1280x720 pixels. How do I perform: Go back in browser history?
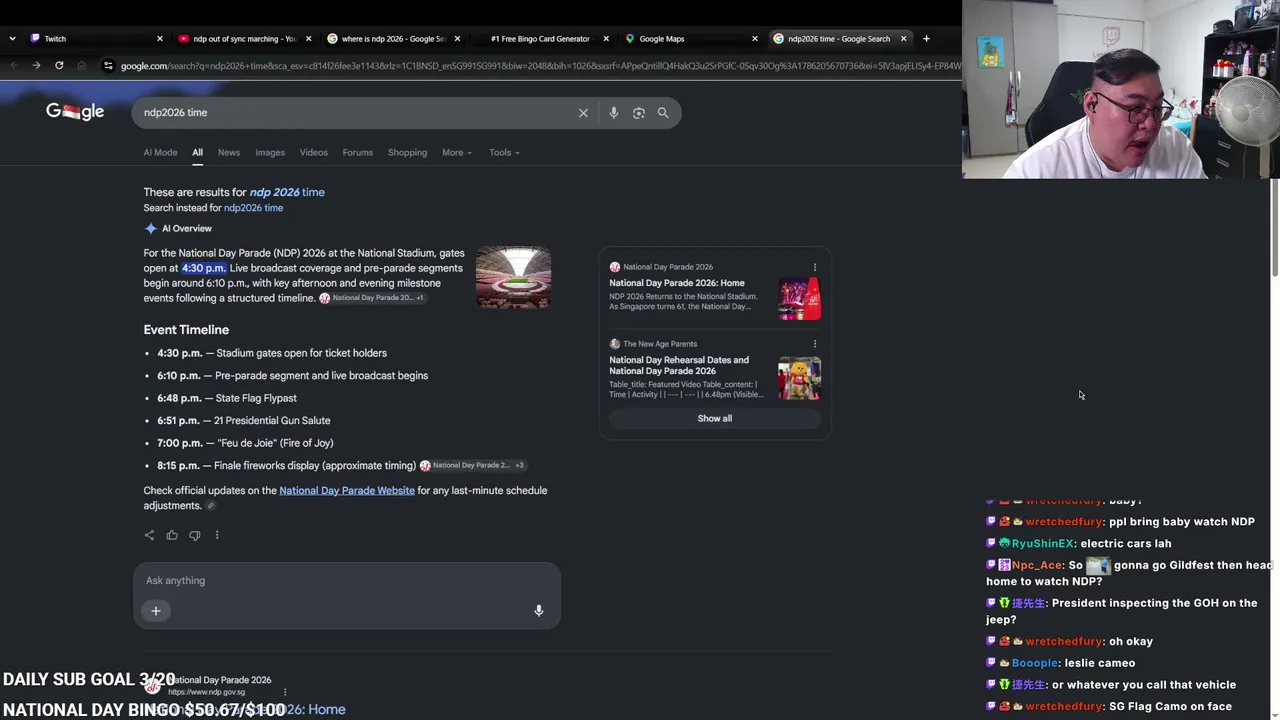coord(14,66)
